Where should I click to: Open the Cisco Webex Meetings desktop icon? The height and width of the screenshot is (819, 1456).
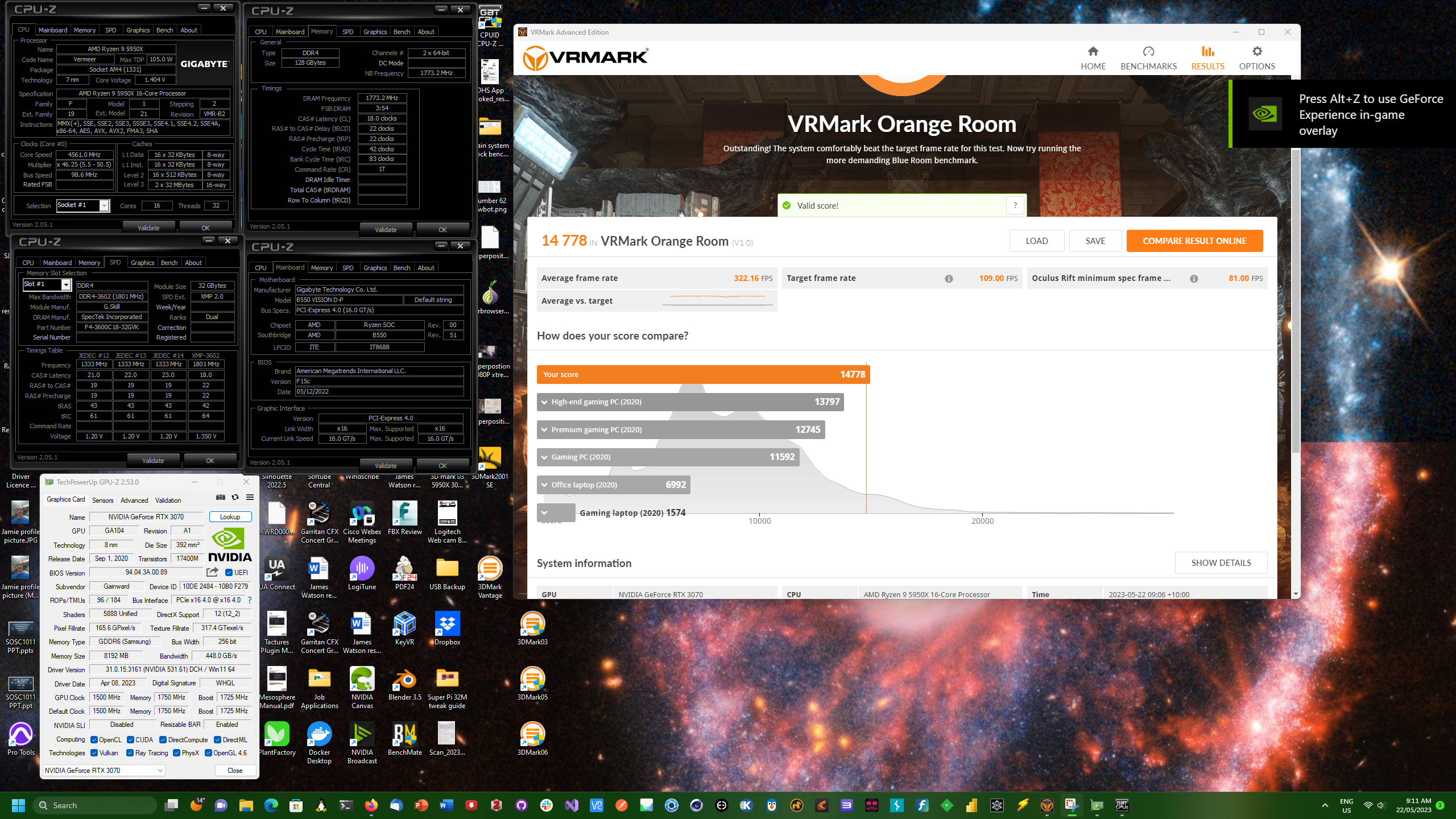(362, 522)
